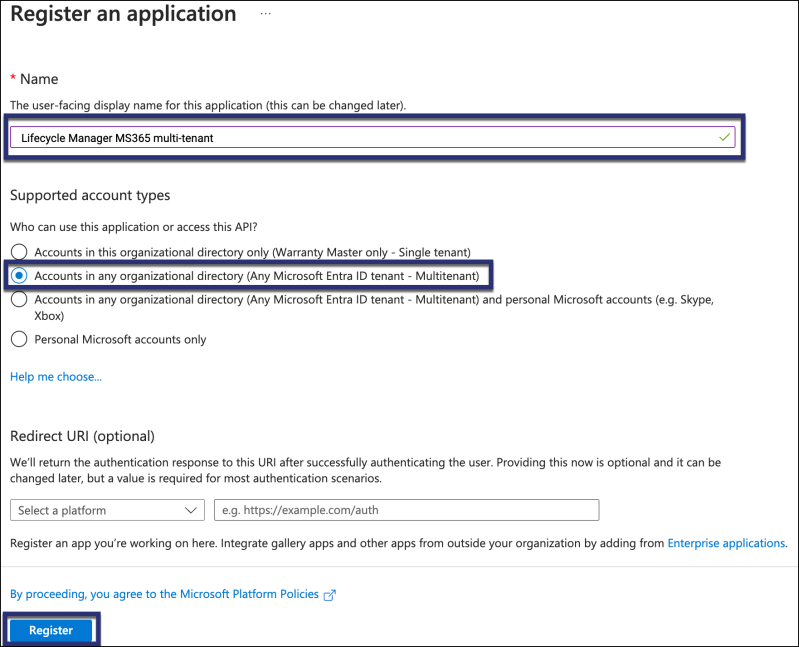Click the Redirect URI text field

point(407,510)
